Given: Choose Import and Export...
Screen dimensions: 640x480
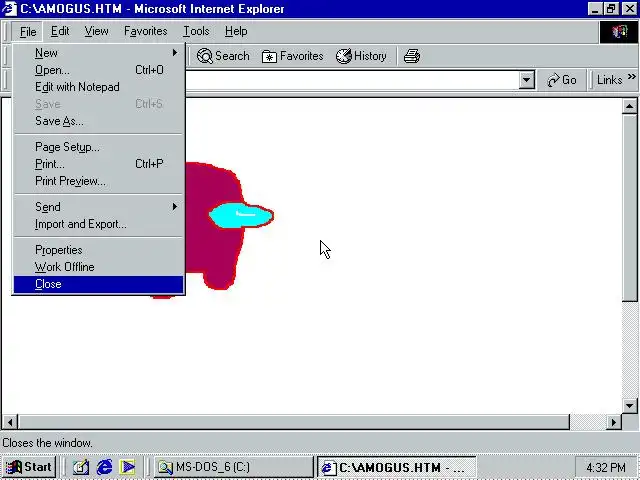Looking at the screenshot, I should click(x=98, y=224).
